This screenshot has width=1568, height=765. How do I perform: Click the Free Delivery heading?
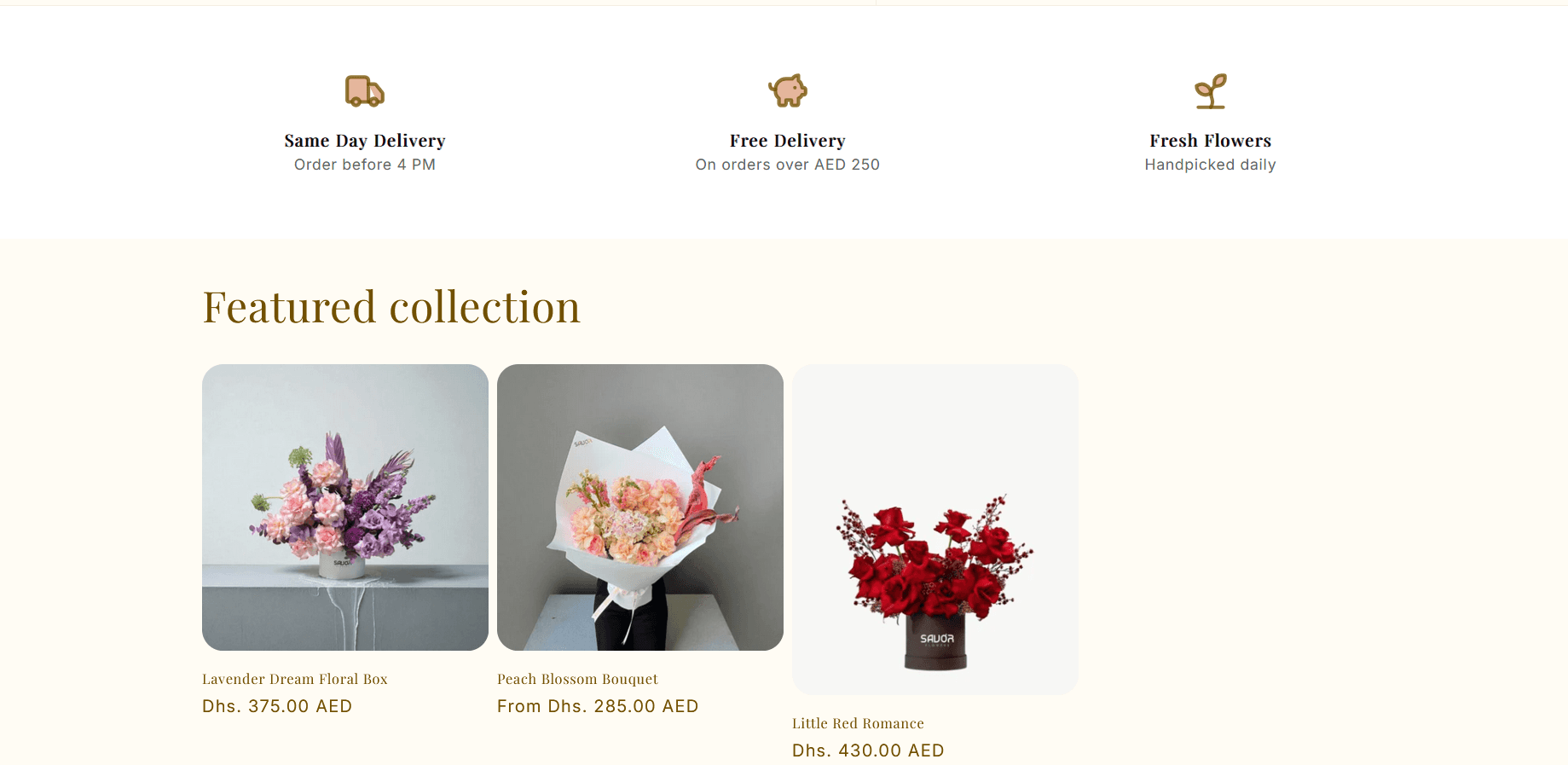pos(788,141)
